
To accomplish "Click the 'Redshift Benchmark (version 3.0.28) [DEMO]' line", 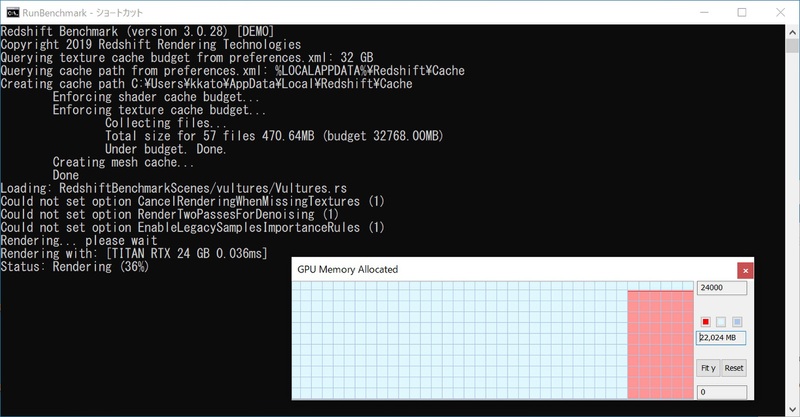I will point(138,32).
